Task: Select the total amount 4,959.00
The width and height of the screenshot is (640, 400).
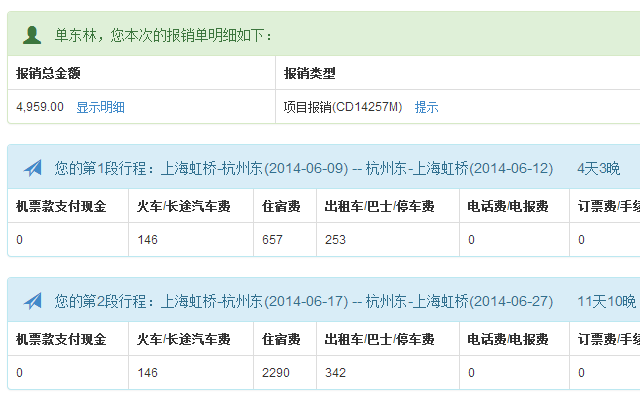Action: [x=40, y=107]
